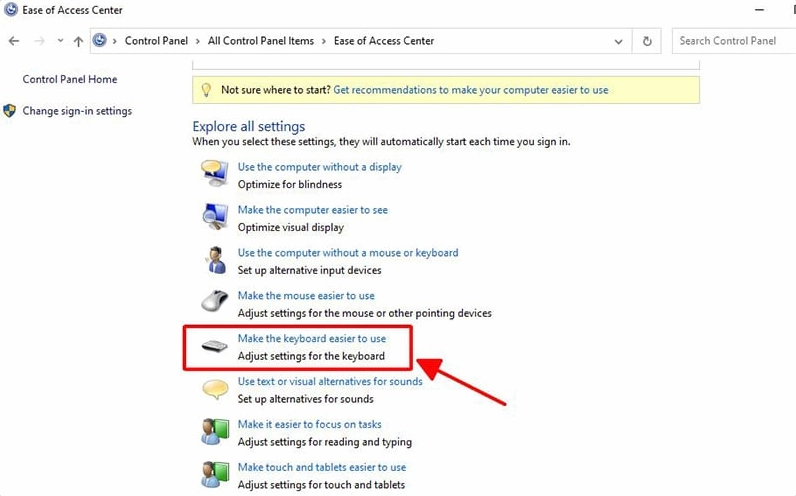Click the person icon for alternative input

pos(216,260)
